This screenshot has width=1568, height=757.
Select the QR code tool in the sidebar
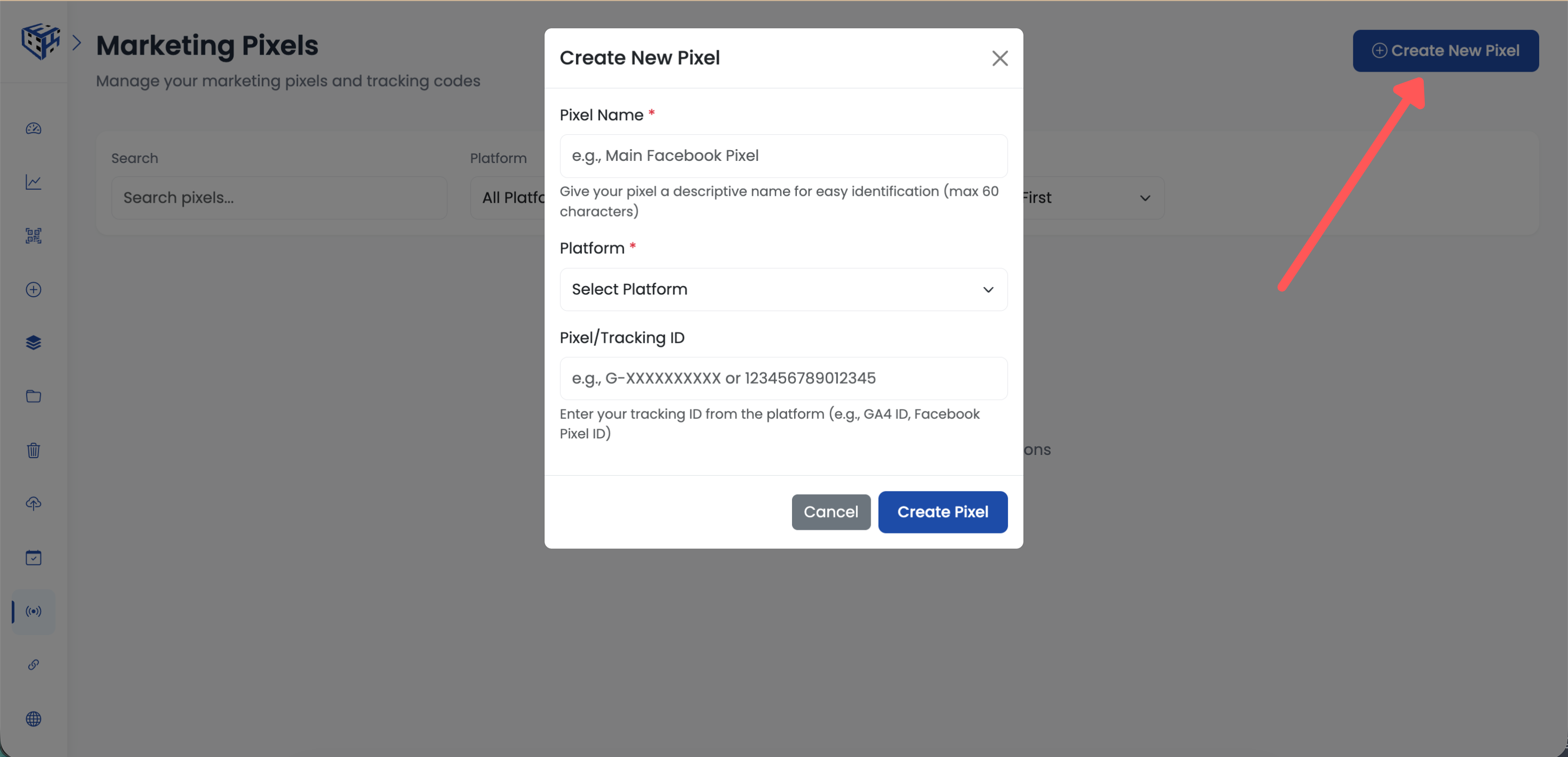(34, 236)
